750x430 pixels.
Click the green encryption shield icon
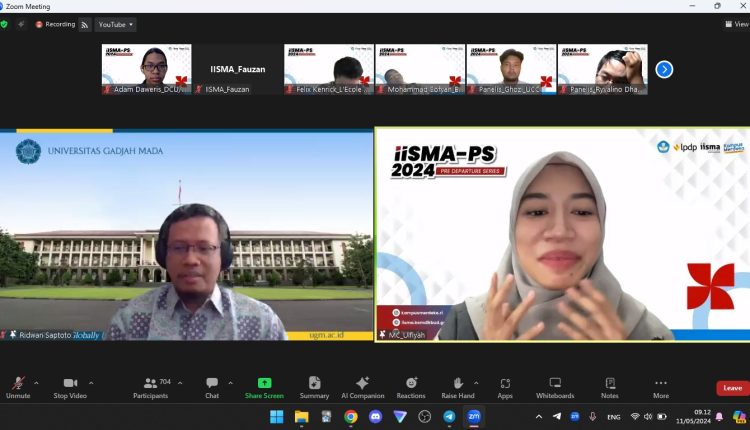click(4, 24)
